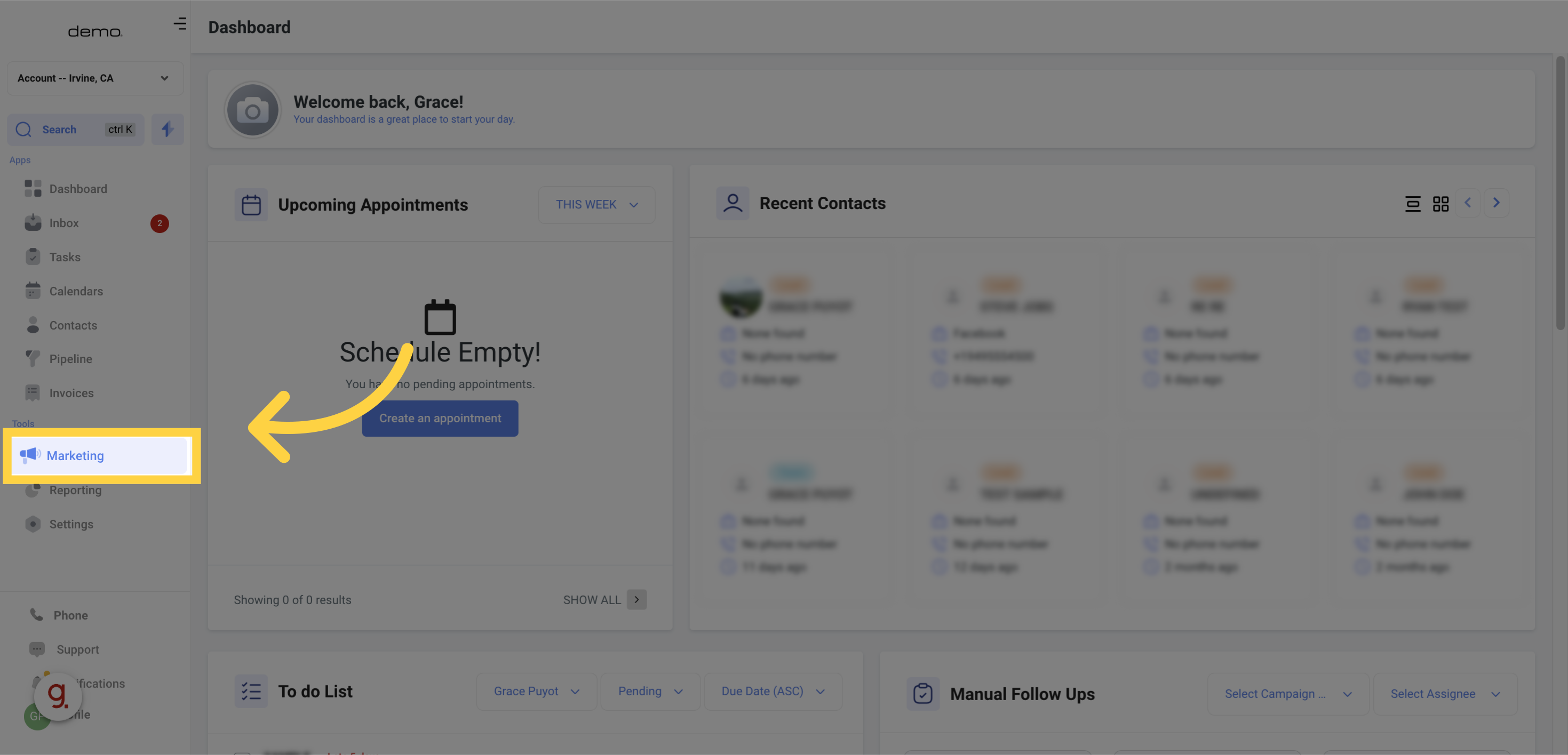1568x755 pixels.
Task: Click the page vertical scrollbar
Action: [1560, 193]
